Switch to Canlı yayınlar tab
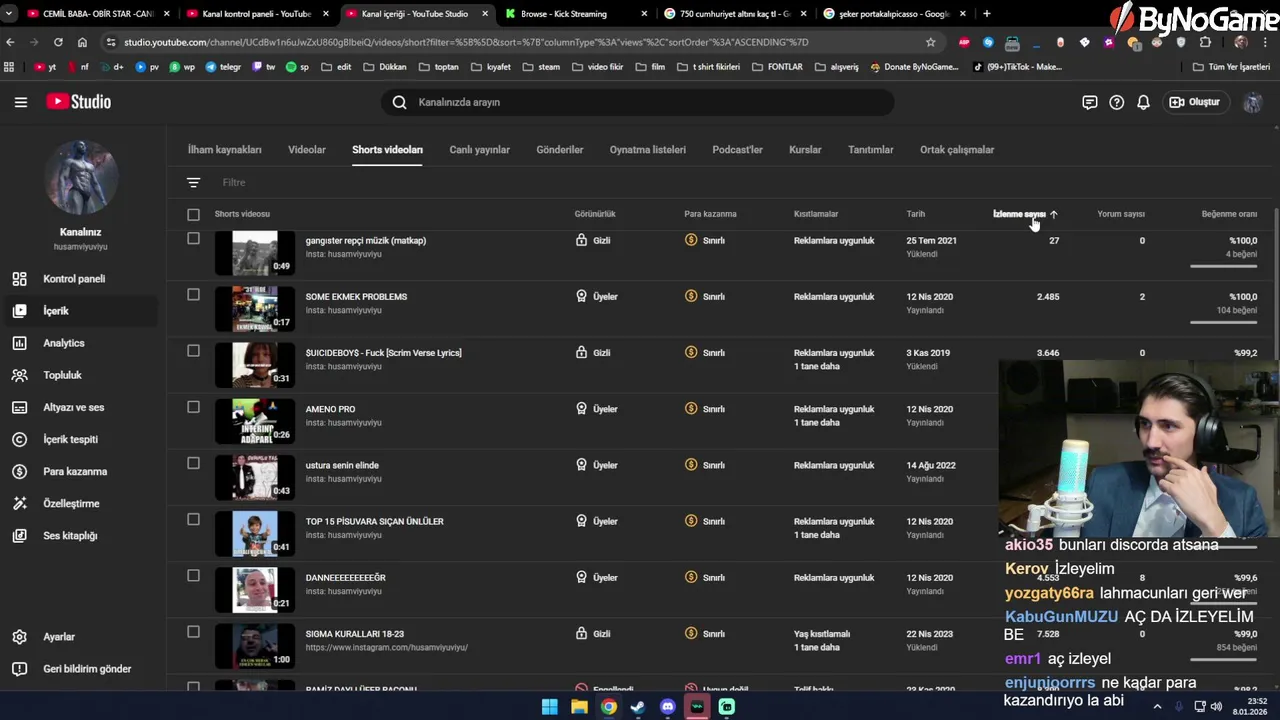Viewport: 1280px width, 720px height. coord(479,150)
